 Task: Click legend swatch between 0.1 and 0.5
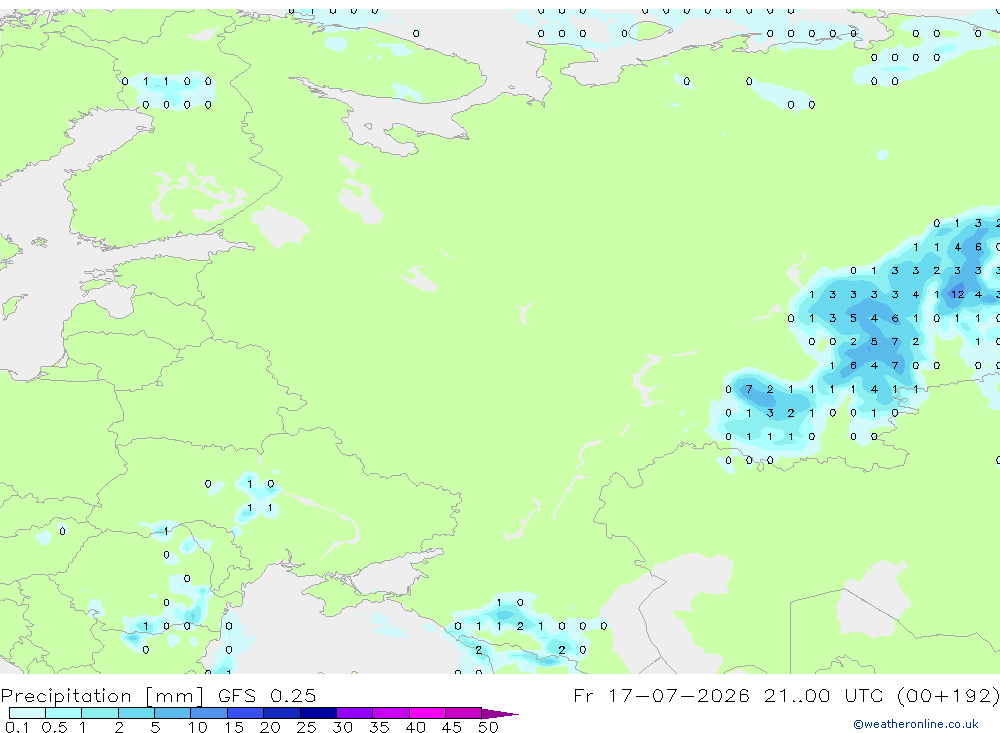click(27, 713)
